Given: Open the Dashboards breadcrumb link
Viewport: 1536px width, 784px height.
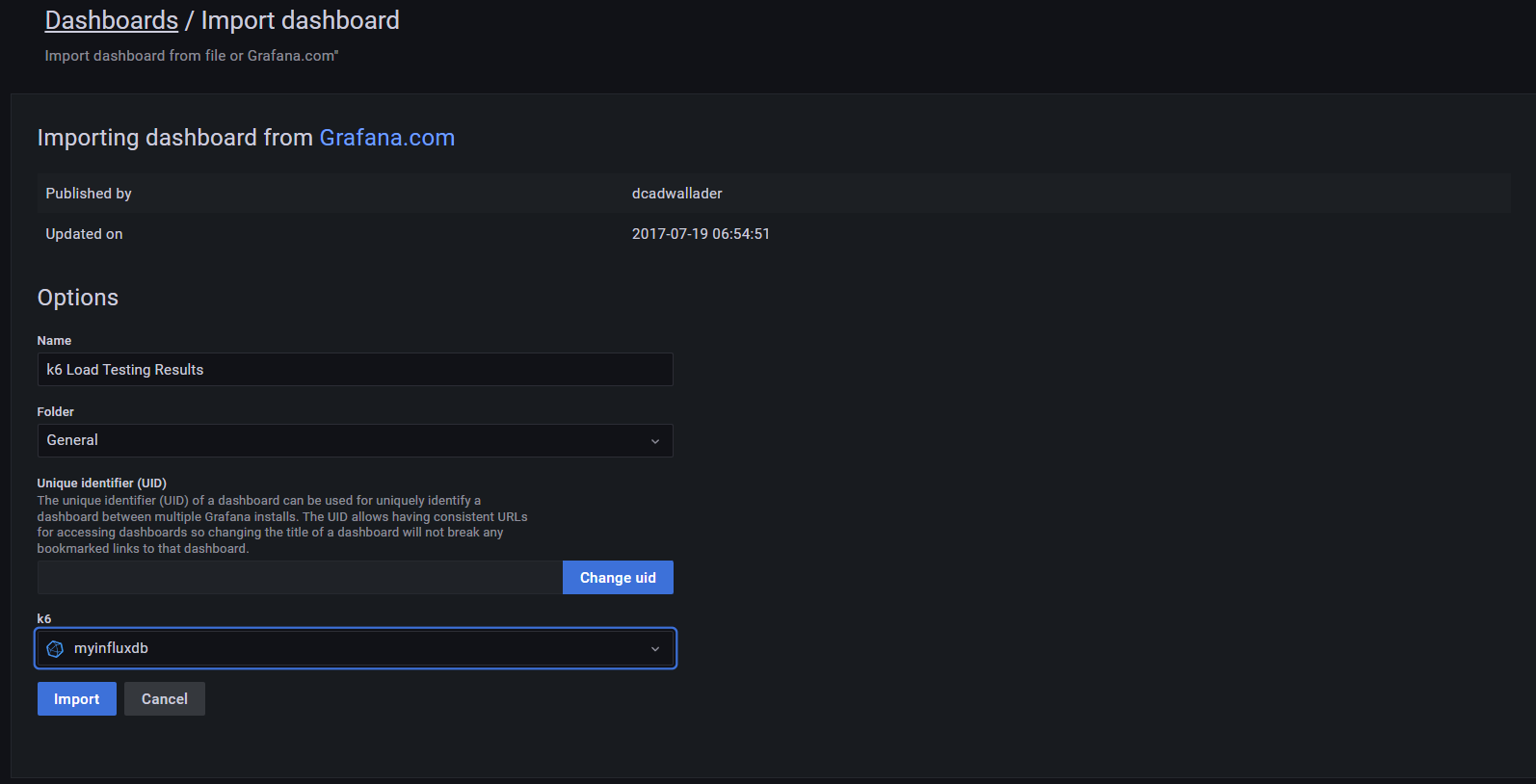Looking at the screenshot, I should coord(112,20).
